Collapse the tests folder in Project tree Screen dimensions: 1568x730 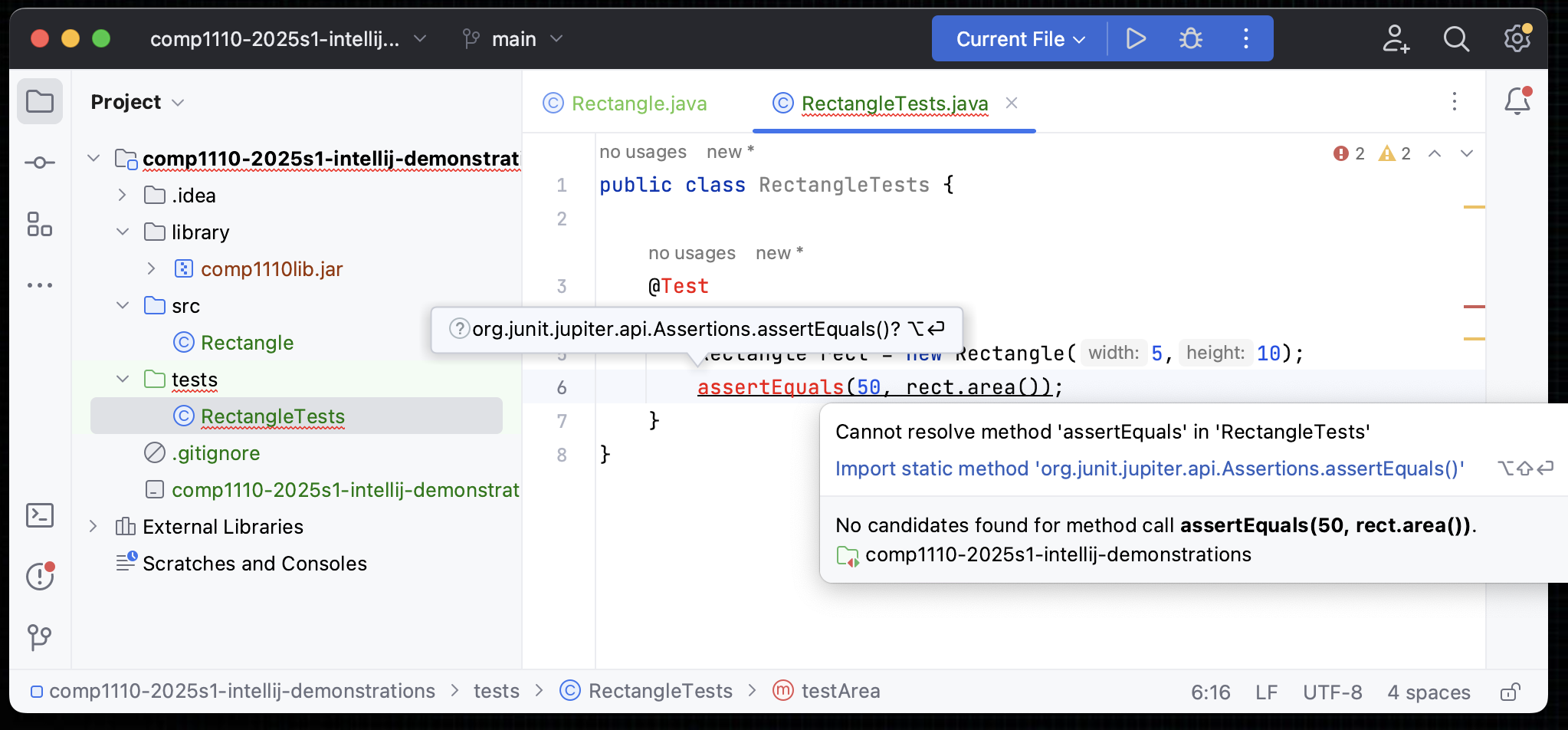click(x=122, y=379)
